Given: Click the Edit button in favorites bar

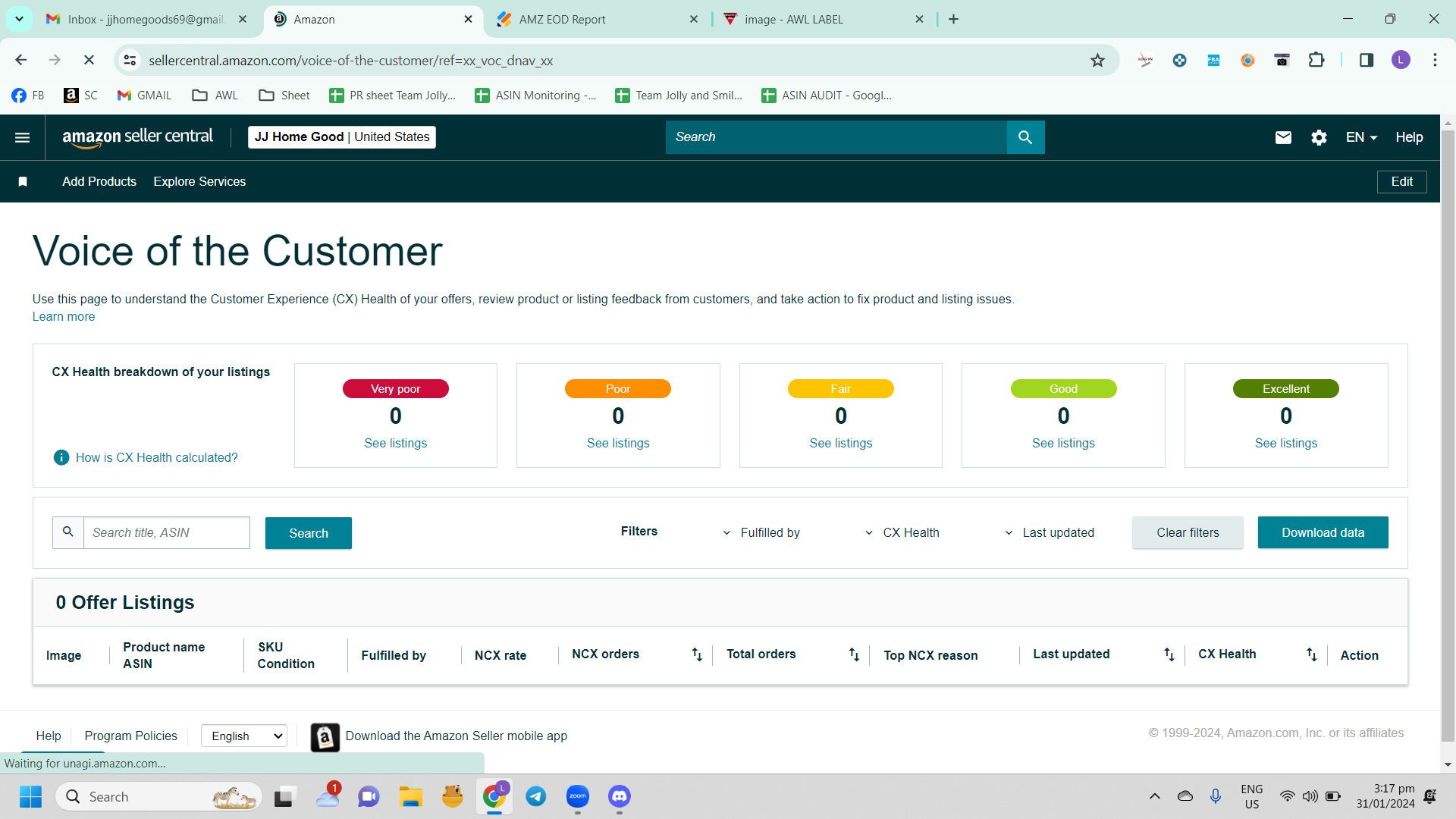Looking at the screenshot, I should pos(1401,182).
